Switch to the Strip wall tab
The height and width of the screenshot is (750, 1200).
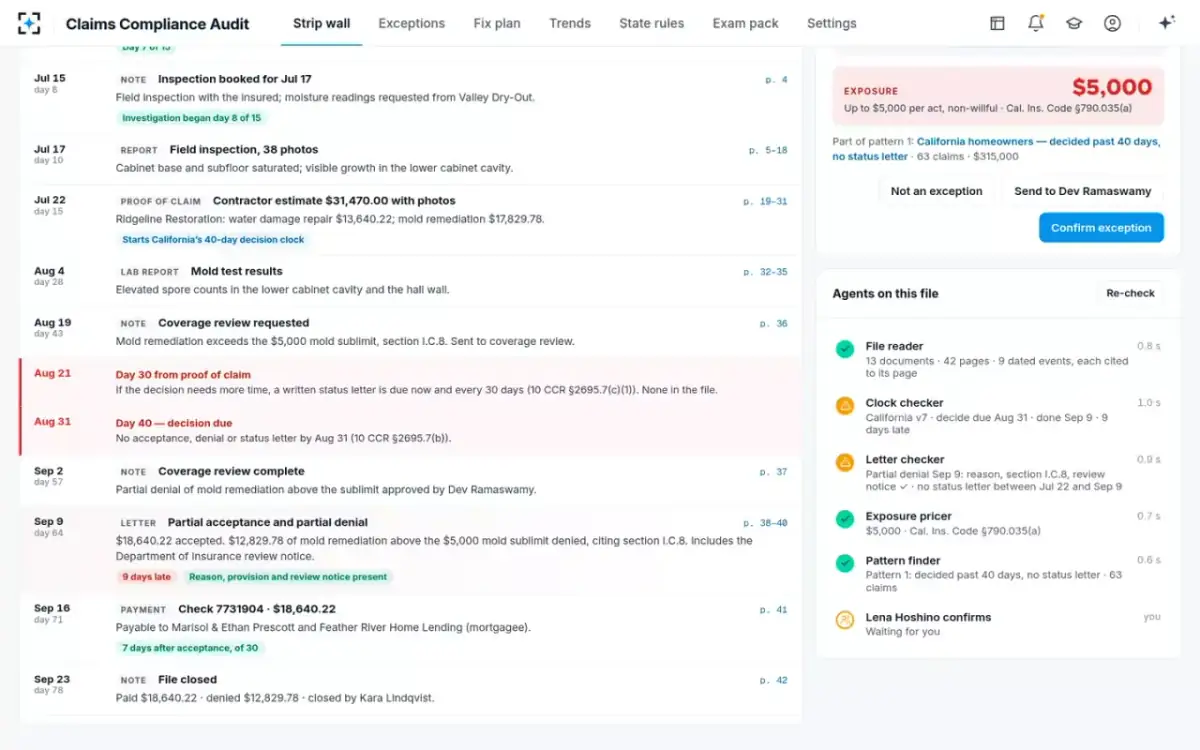click(x=321, y=23)
